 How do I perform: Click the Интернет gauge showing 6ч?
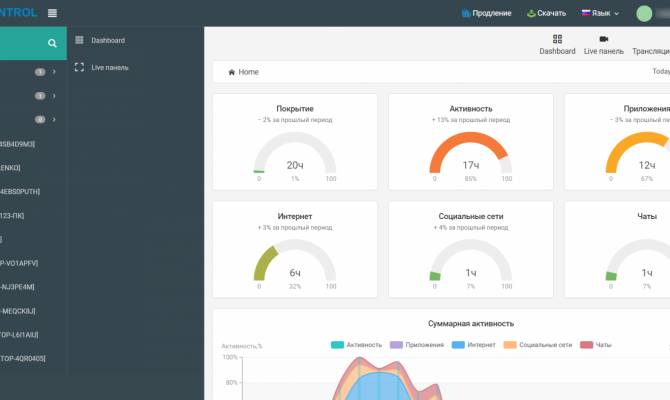[295, 261]
